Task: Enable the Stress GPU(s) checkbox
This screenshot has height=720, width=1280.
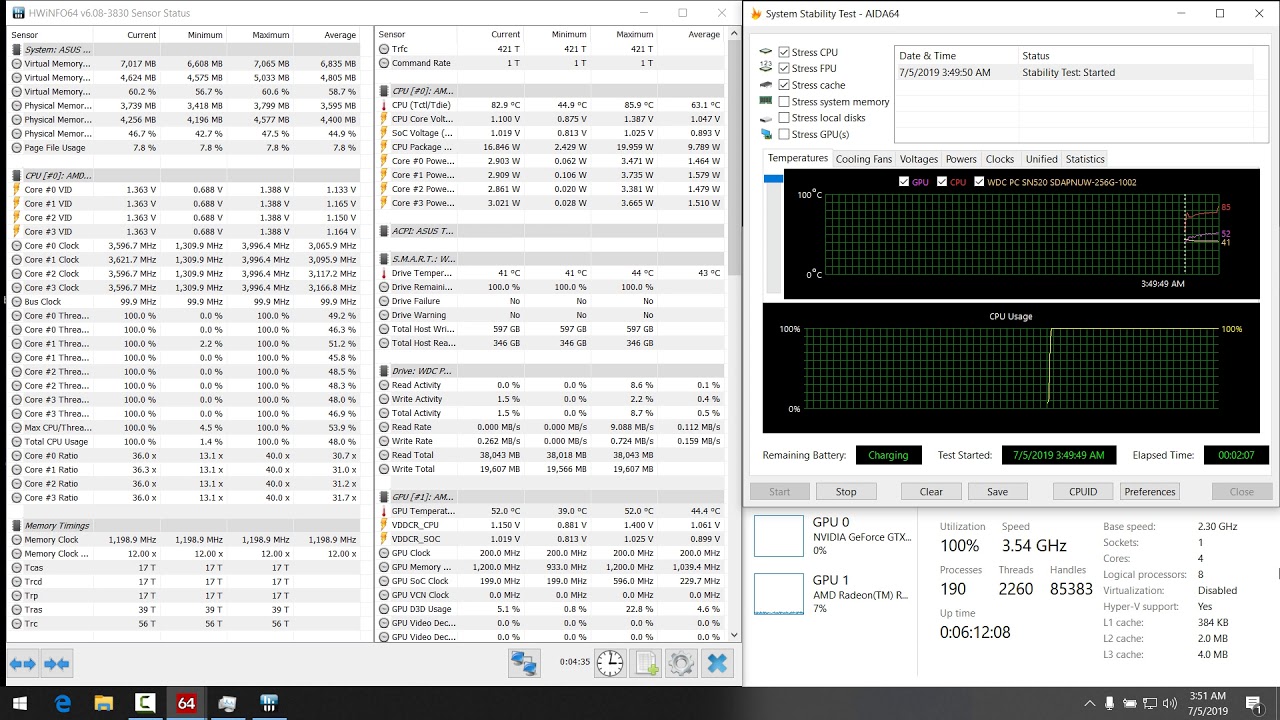Action: point(784,134)
